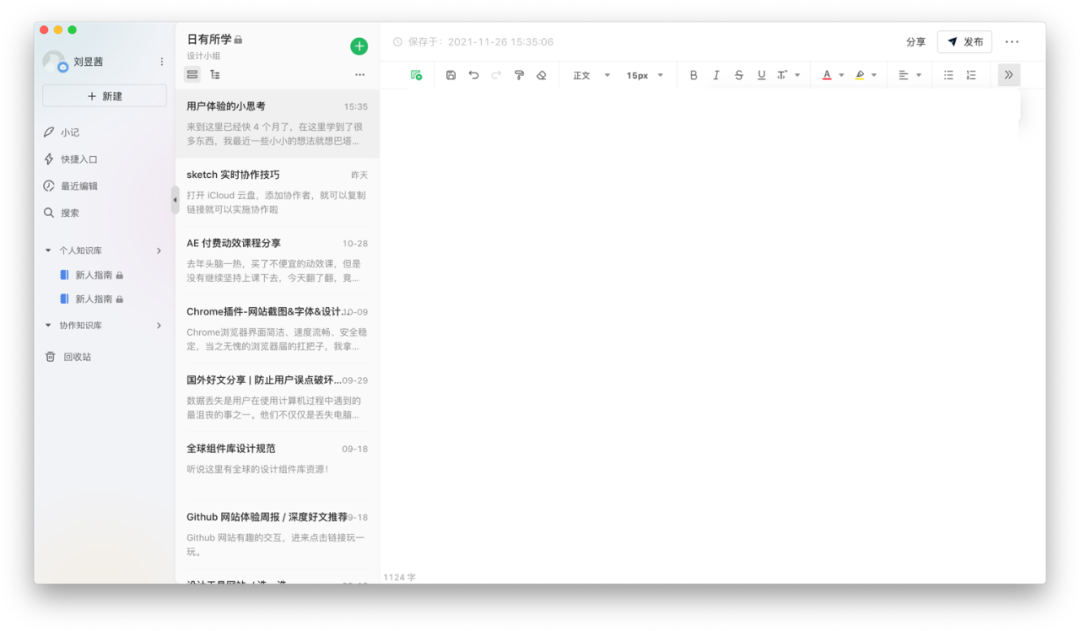This screenshot has width=1080, height=631.
Task: Collapse the 个人知识库 section triangle
Action: (48, 251)
